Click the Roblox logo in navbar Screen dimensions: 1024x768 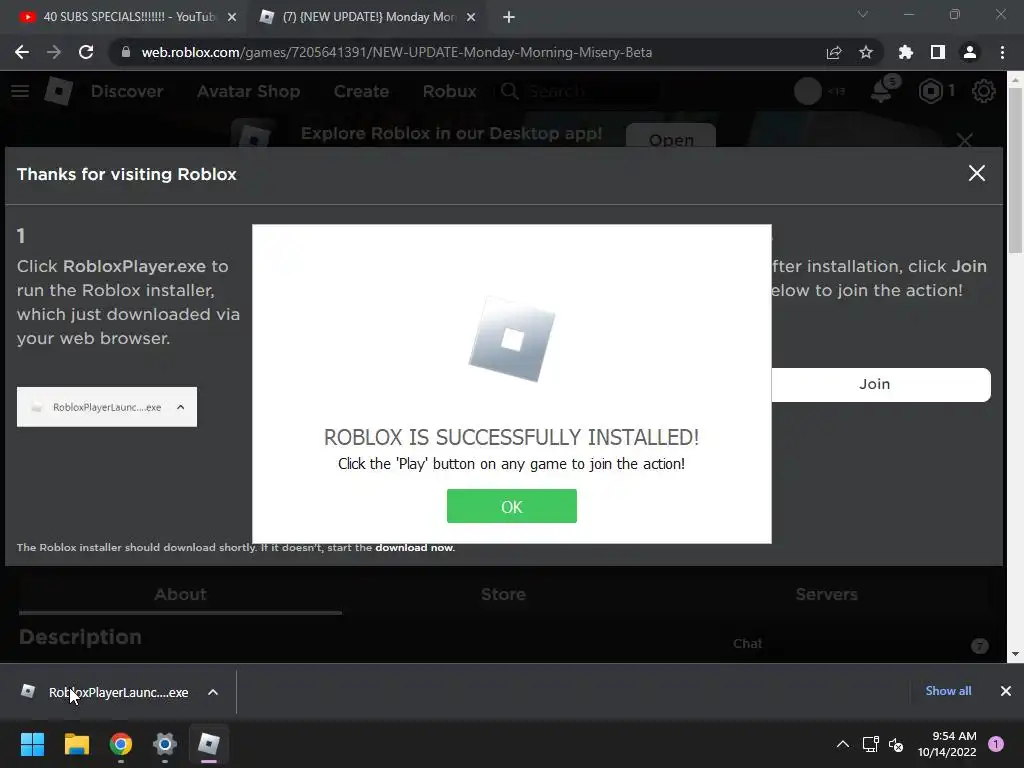[x=59, y=91]
